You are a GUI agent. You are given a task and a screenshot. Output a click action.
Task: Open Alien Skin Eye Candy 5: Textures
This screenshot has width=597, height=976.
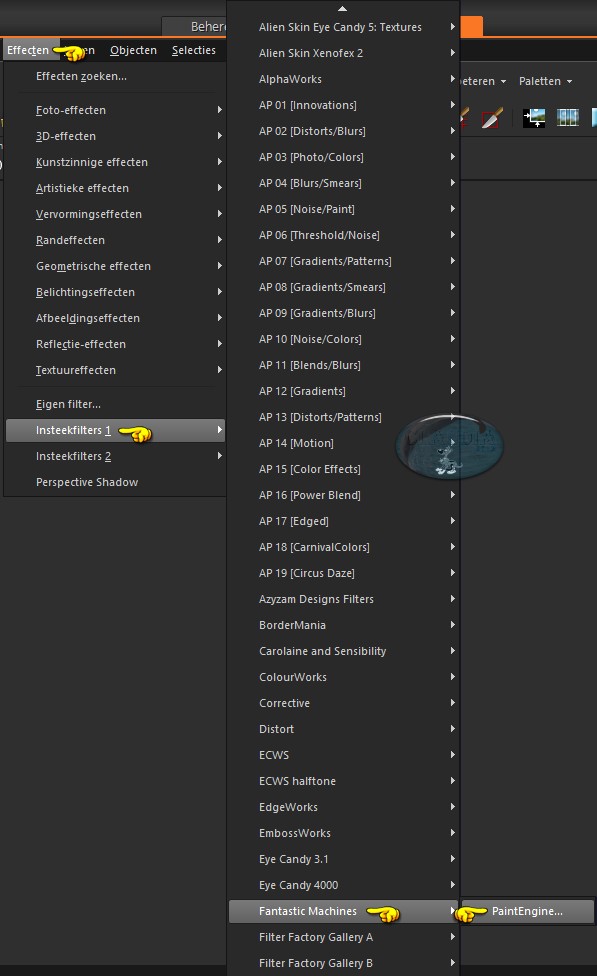[344, 27]
